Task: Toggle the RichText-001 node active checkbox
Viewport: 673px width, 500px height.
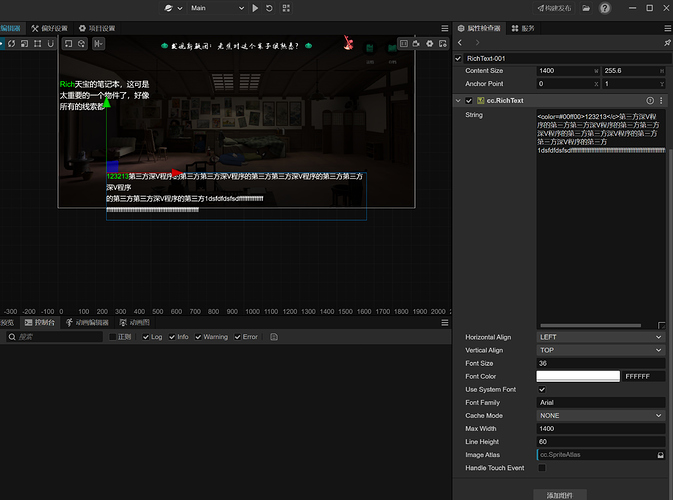Action: [x=459, y=58]
